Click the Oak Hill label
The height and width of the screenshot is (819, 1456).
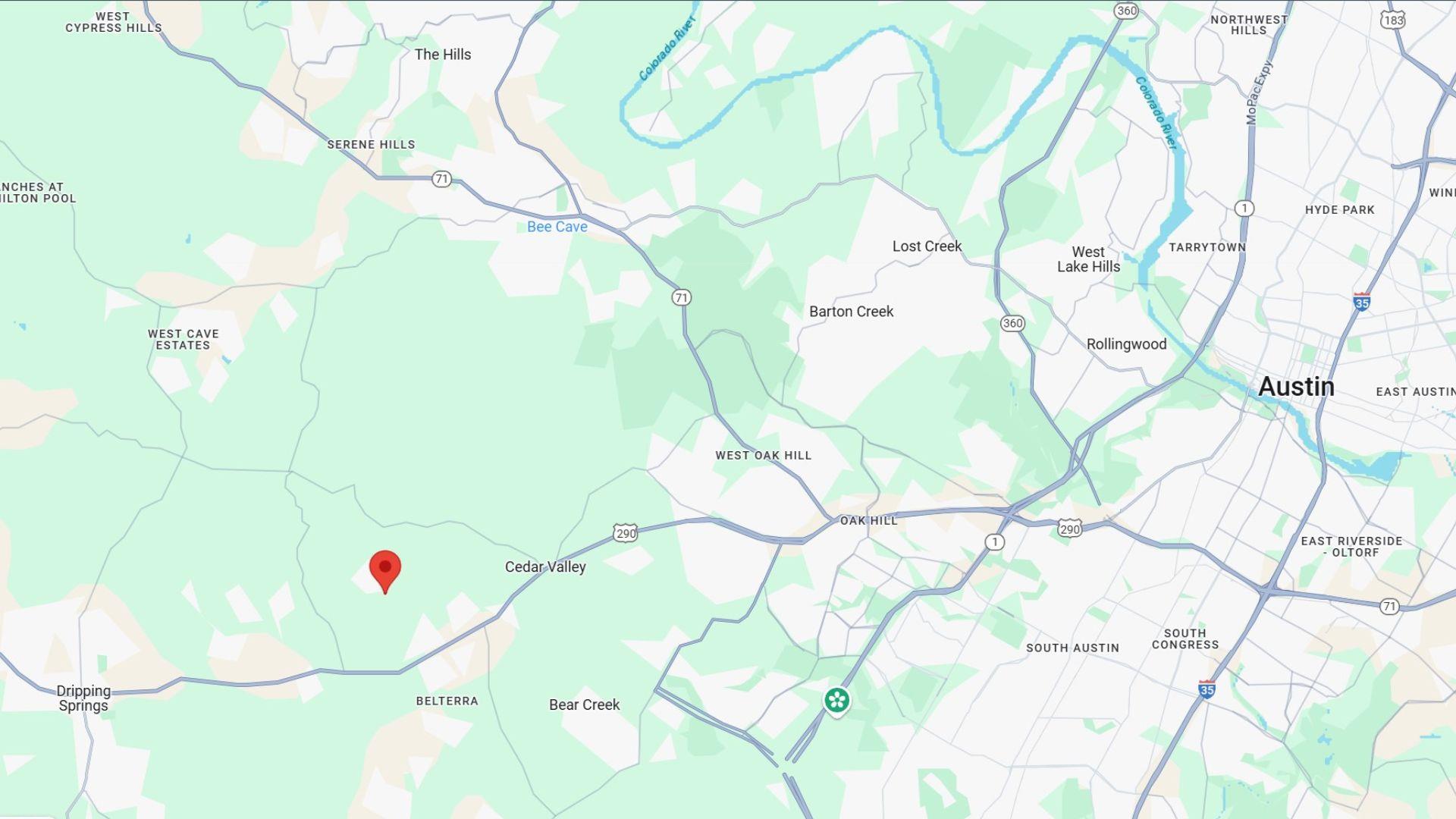(869, 521)
